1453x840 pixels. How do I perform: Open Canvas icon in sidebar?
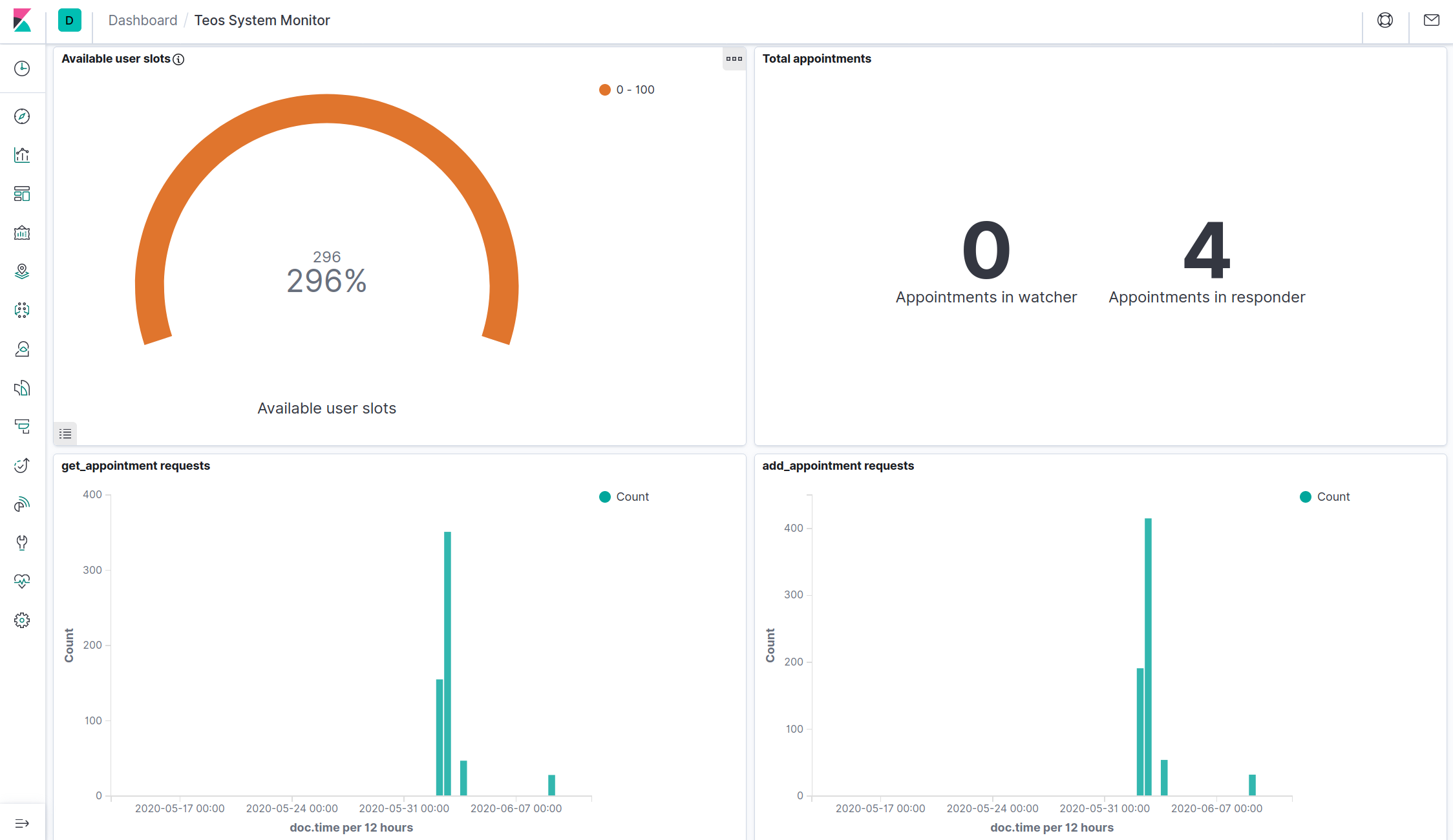point(22,233)
